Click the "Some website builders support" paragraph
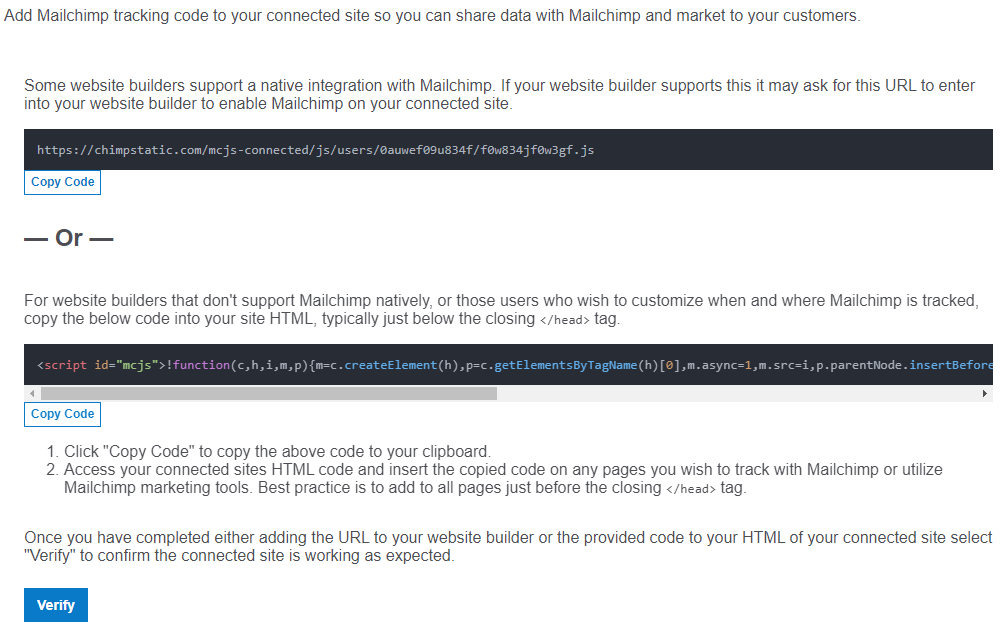 click(500, 94)
